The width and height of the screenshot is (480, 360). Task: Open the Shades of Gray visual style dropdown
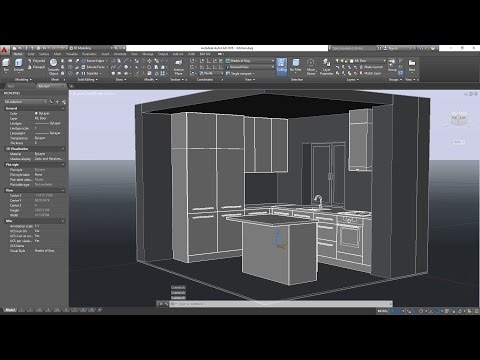point(250,61)
